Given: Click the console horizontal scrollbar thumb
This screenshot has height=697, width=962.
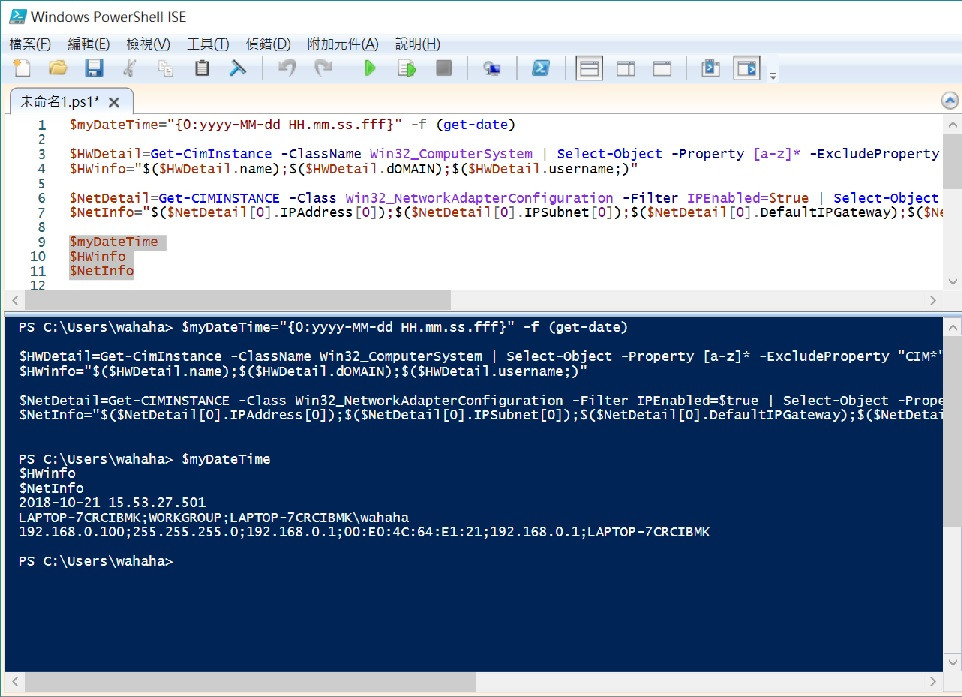Looking at the screenshot, I should click(250, 681).
